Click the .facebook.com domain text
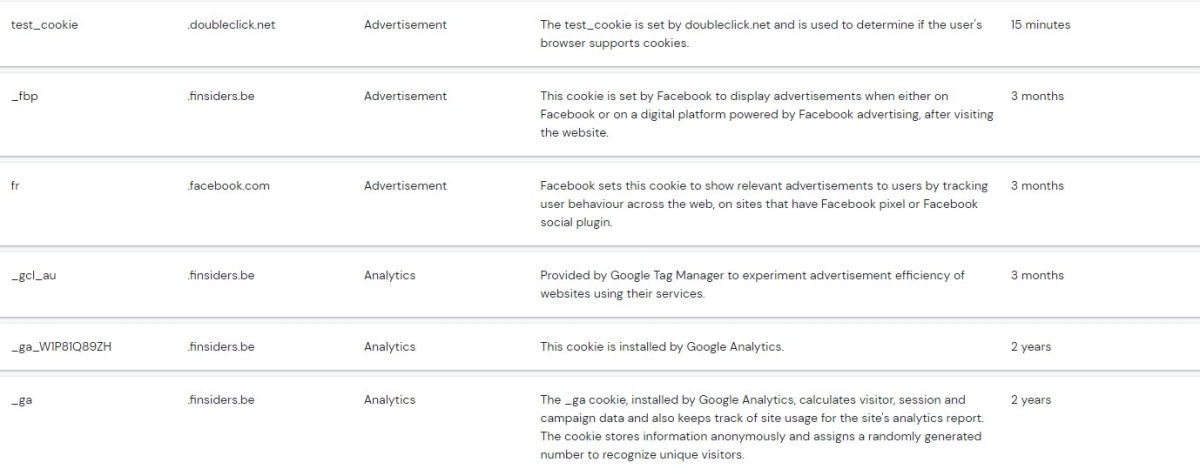Viewport: 1200px width, 476px height. point(228,186)
